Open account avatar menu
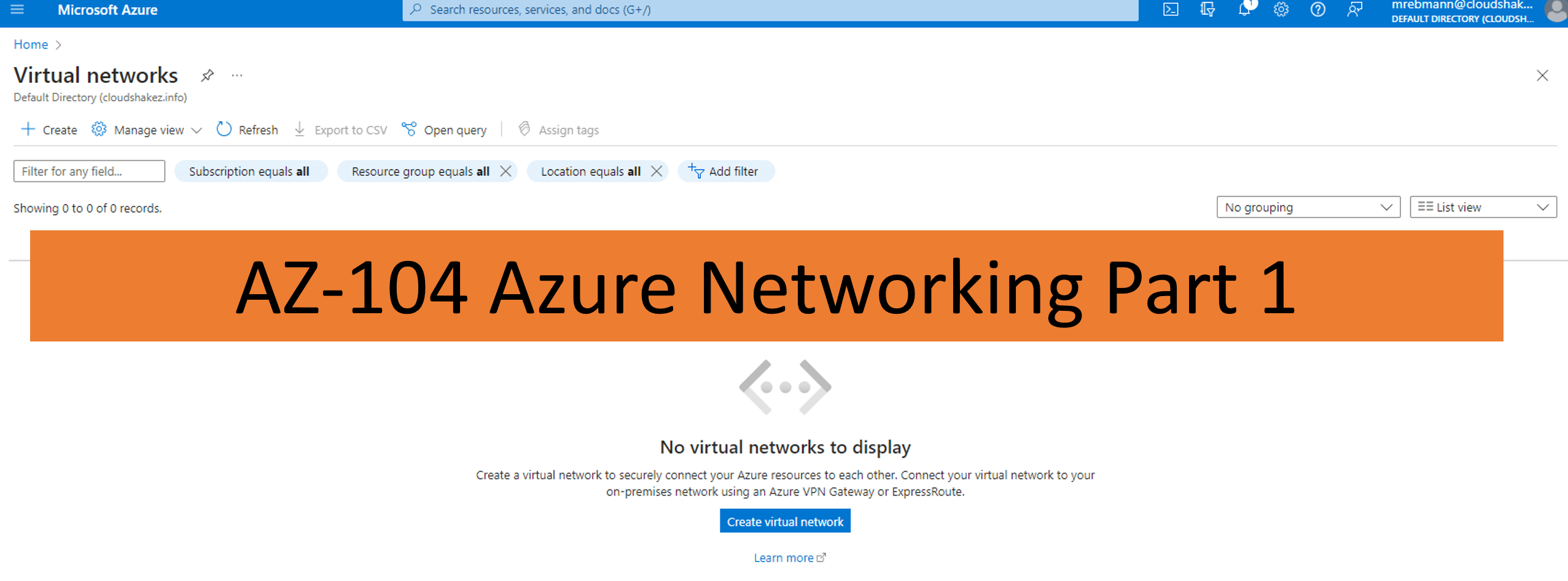This screenshot has height=581, width=1568. point(1555,10)
